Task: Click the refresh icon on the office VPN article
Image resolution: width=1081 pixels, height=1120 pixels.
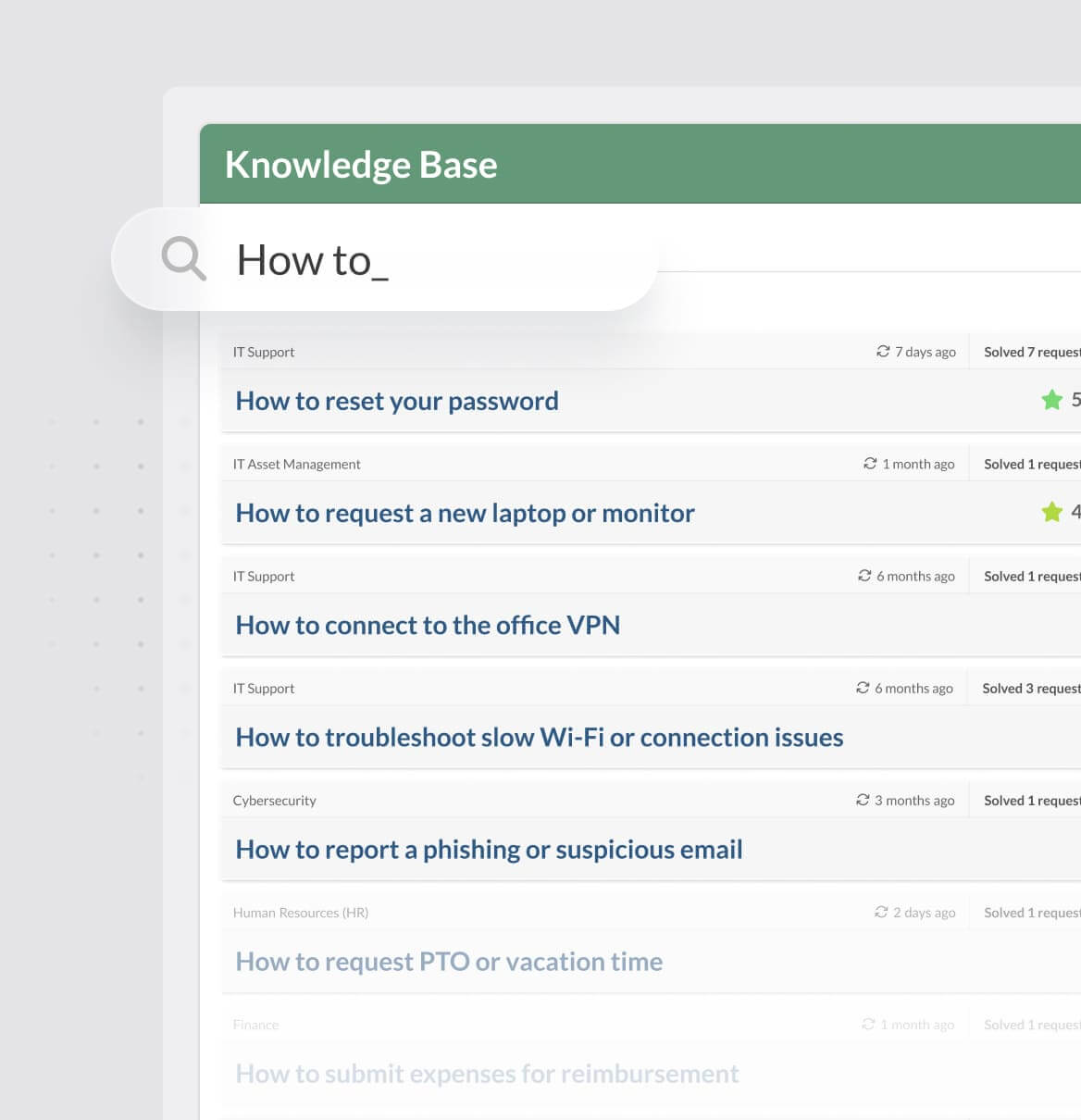Action: point(864,576)
